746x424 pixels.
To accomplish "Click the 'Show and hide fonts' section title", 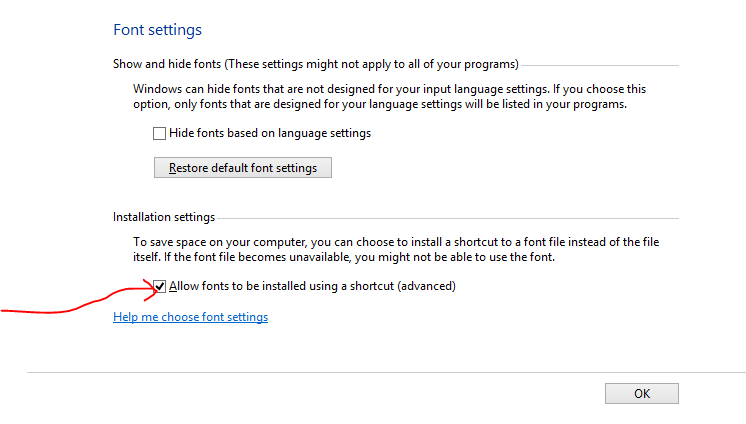I will 167,64.
